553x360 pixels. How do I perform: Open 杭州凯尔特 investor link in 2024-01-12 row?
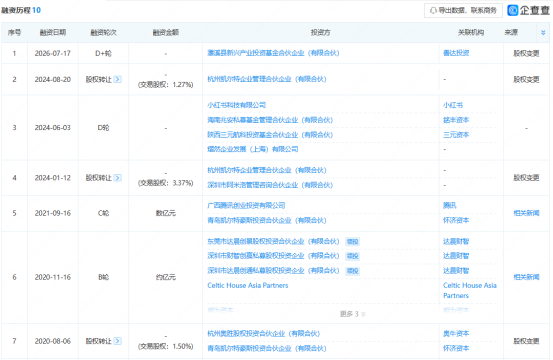coord(267,170)
